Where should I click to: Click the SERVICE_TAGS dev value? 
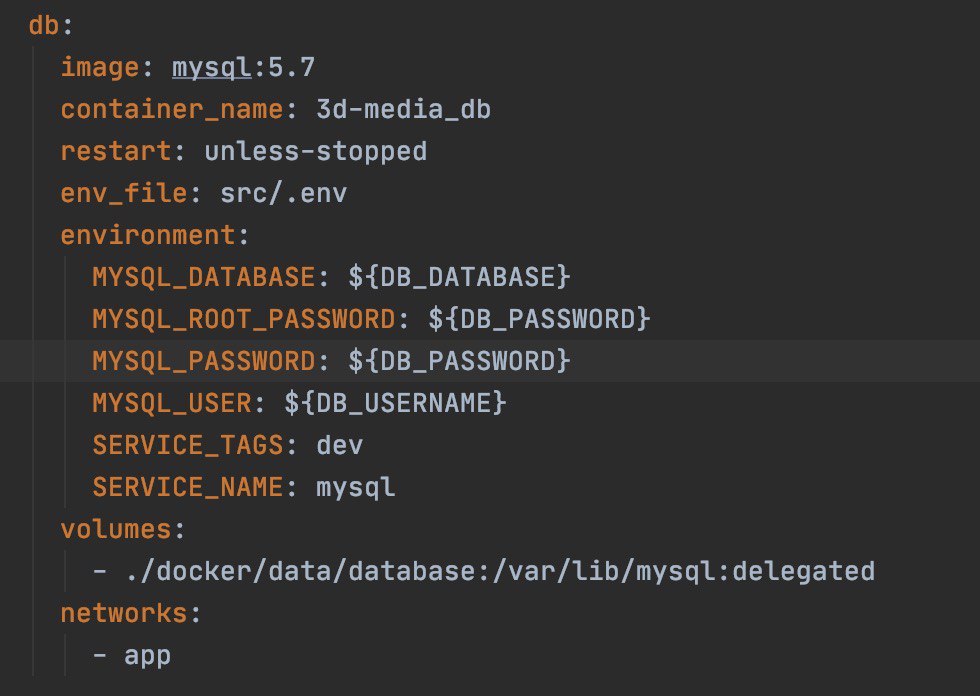[339, 445]
